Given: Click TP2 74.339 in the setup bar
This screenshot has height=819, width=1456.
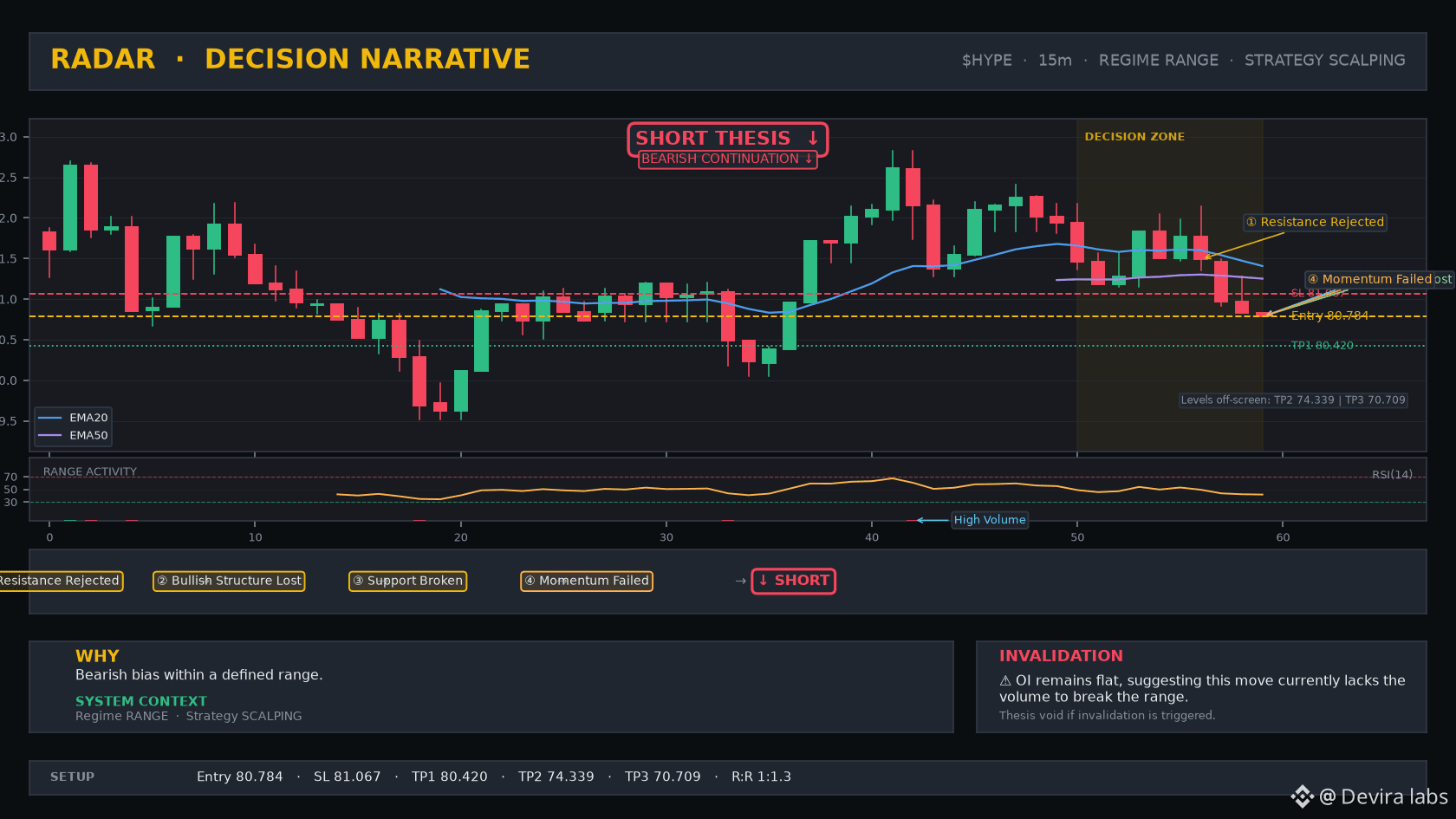Looking at the screenshot, I should (556, 777).
